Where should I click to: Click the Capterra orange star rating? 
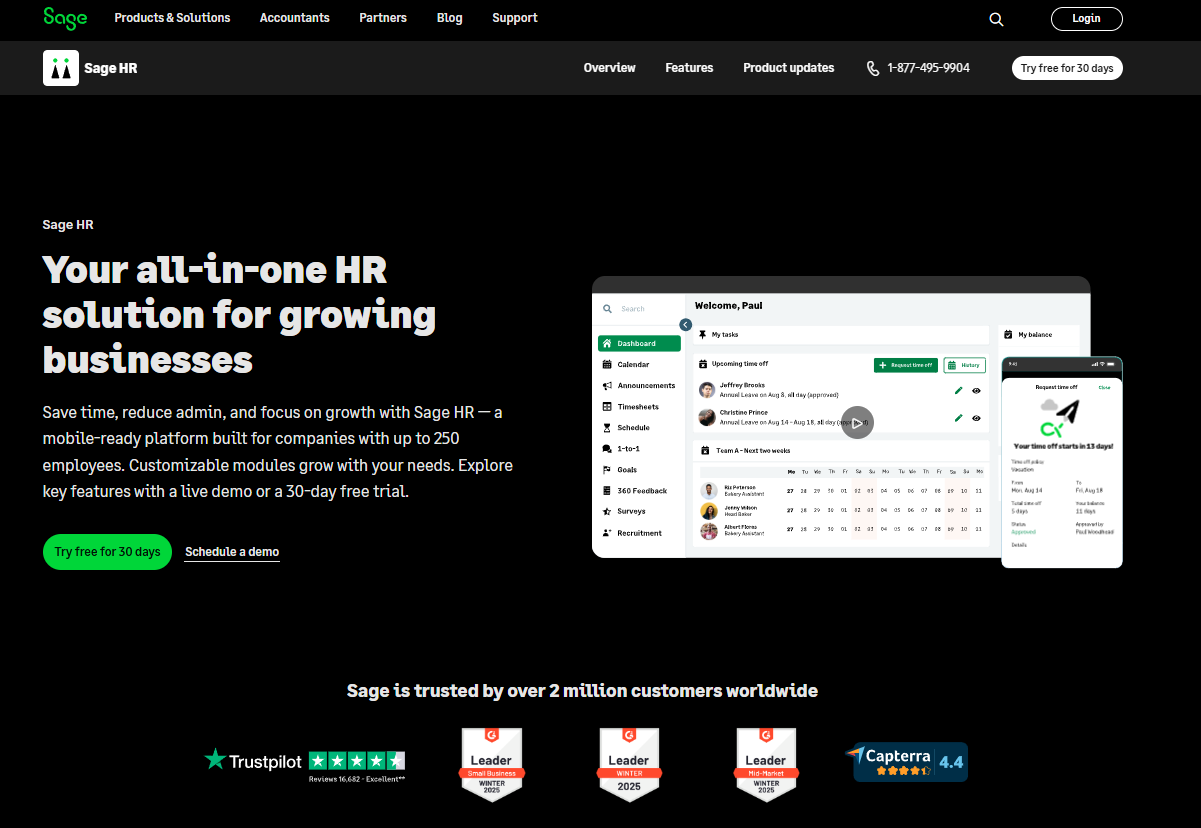pyautogui.click(x=903, y=771)
